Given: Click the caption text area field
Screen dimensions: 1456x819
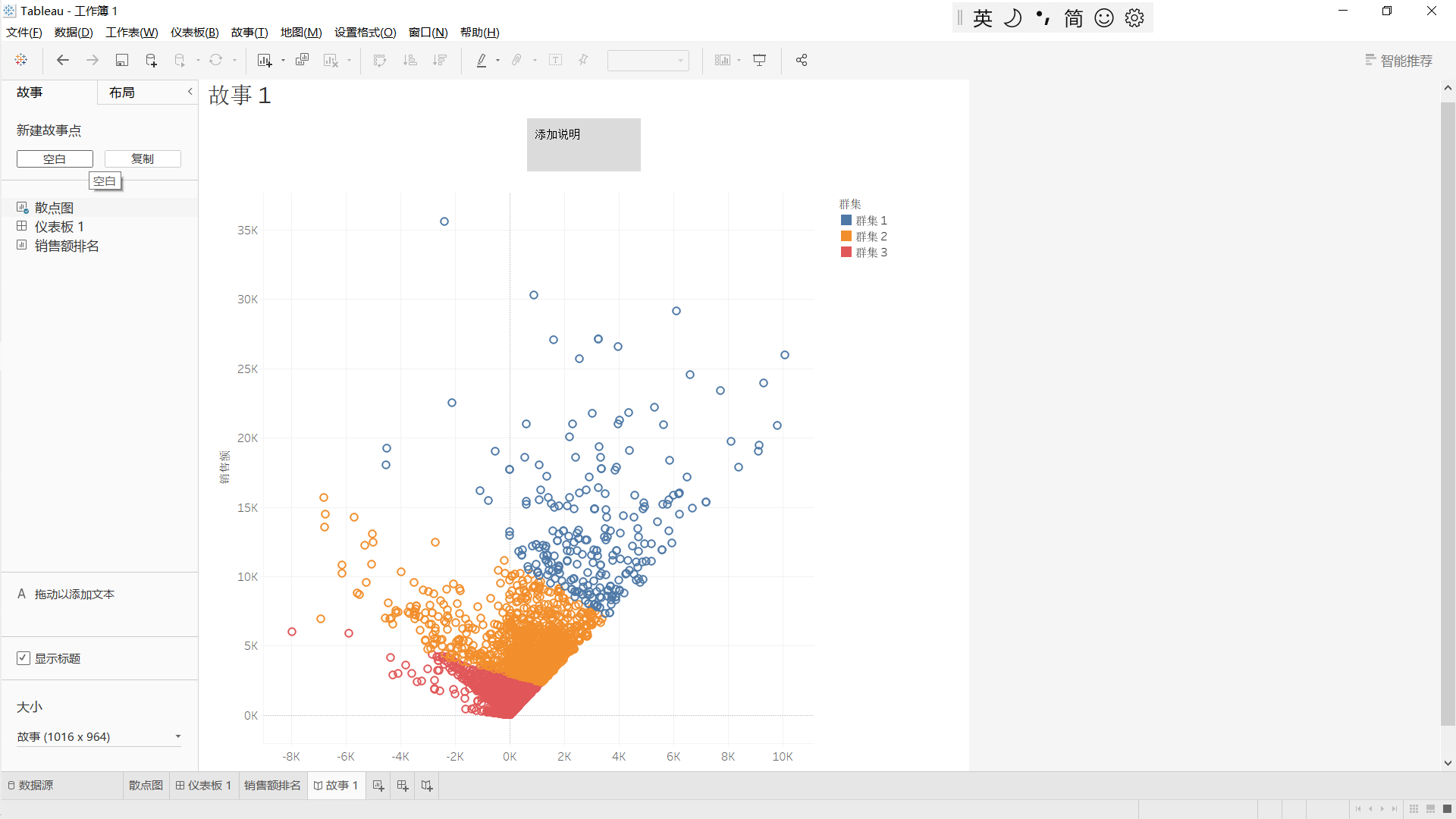Looking at the screenshot, I should 583,144.
